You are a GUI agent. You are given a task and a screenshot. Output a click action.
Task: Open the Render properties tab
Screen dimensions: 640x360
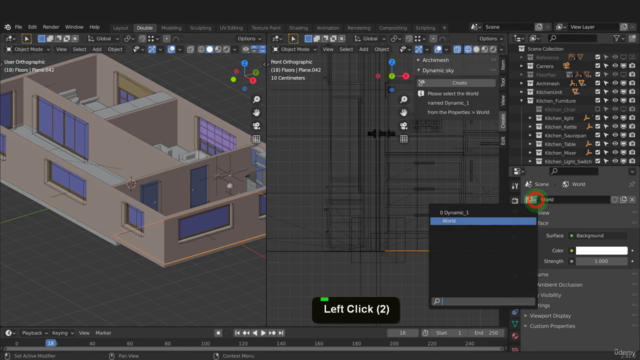tap(515, 200)
